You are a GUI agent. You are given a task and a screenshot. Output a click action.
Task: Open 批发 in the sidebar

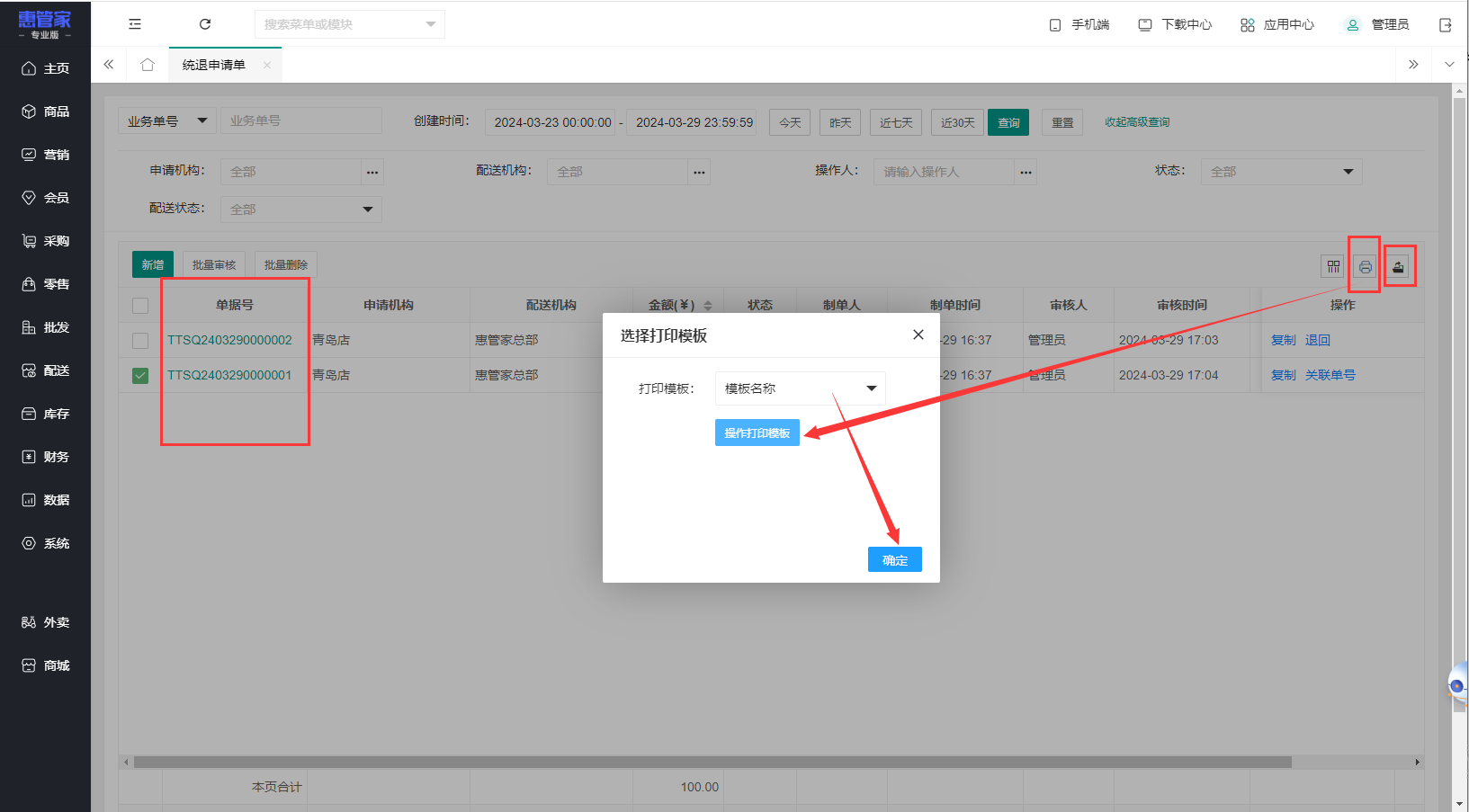(45, 327)
